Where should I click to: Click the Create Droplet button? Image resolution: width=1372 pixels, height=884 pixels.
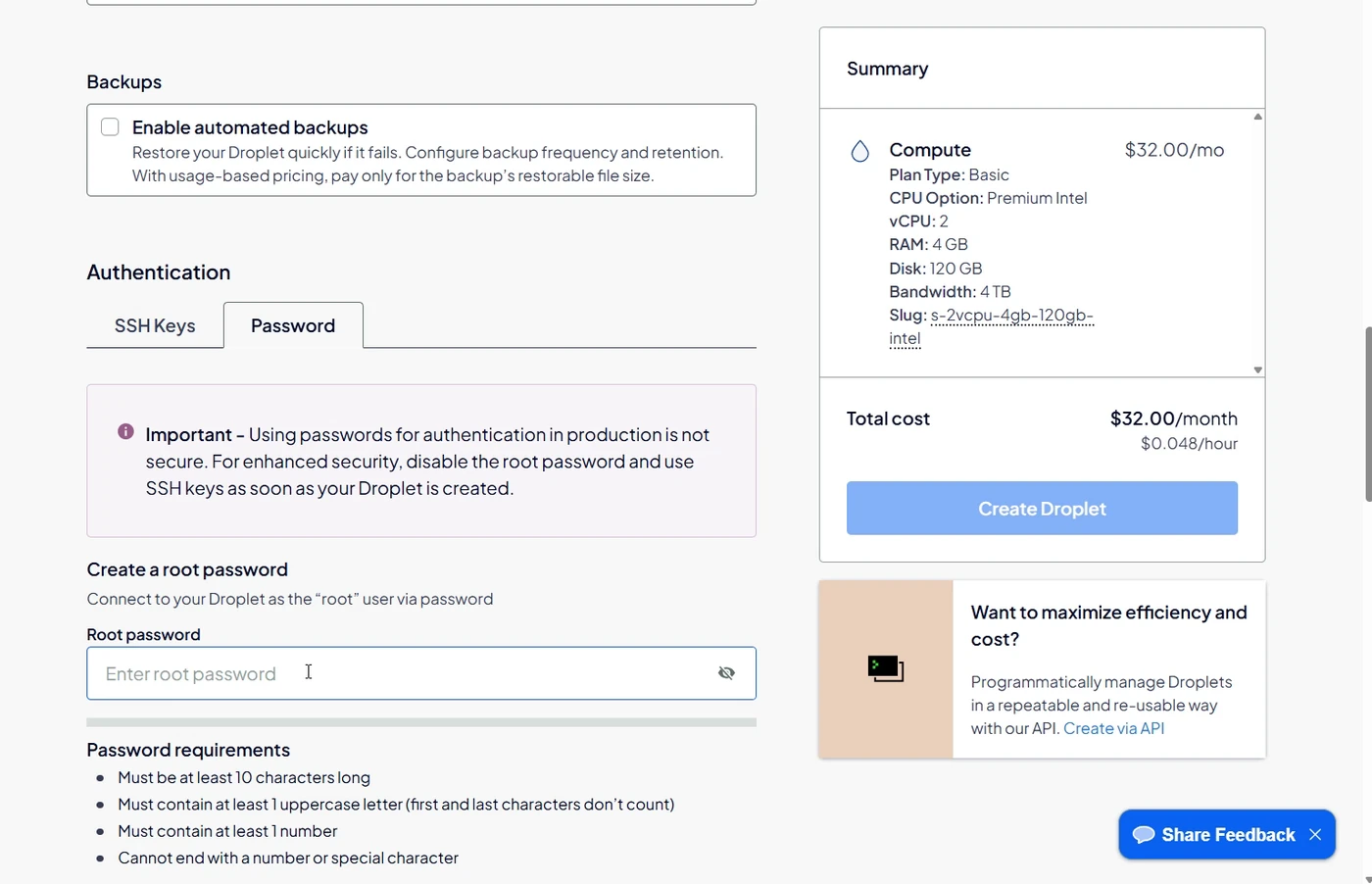pos(1042,508)
